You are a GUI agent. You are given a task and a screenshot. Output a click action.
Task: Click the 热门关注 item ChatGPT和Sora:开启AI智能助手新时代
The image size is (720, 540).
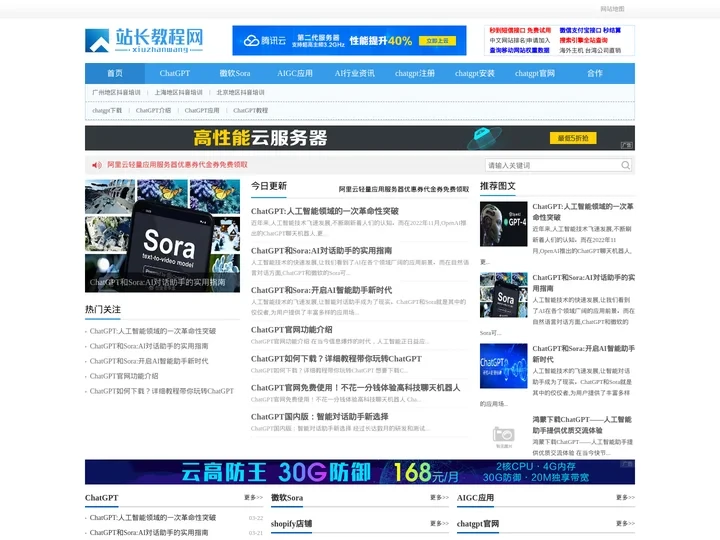149,361
